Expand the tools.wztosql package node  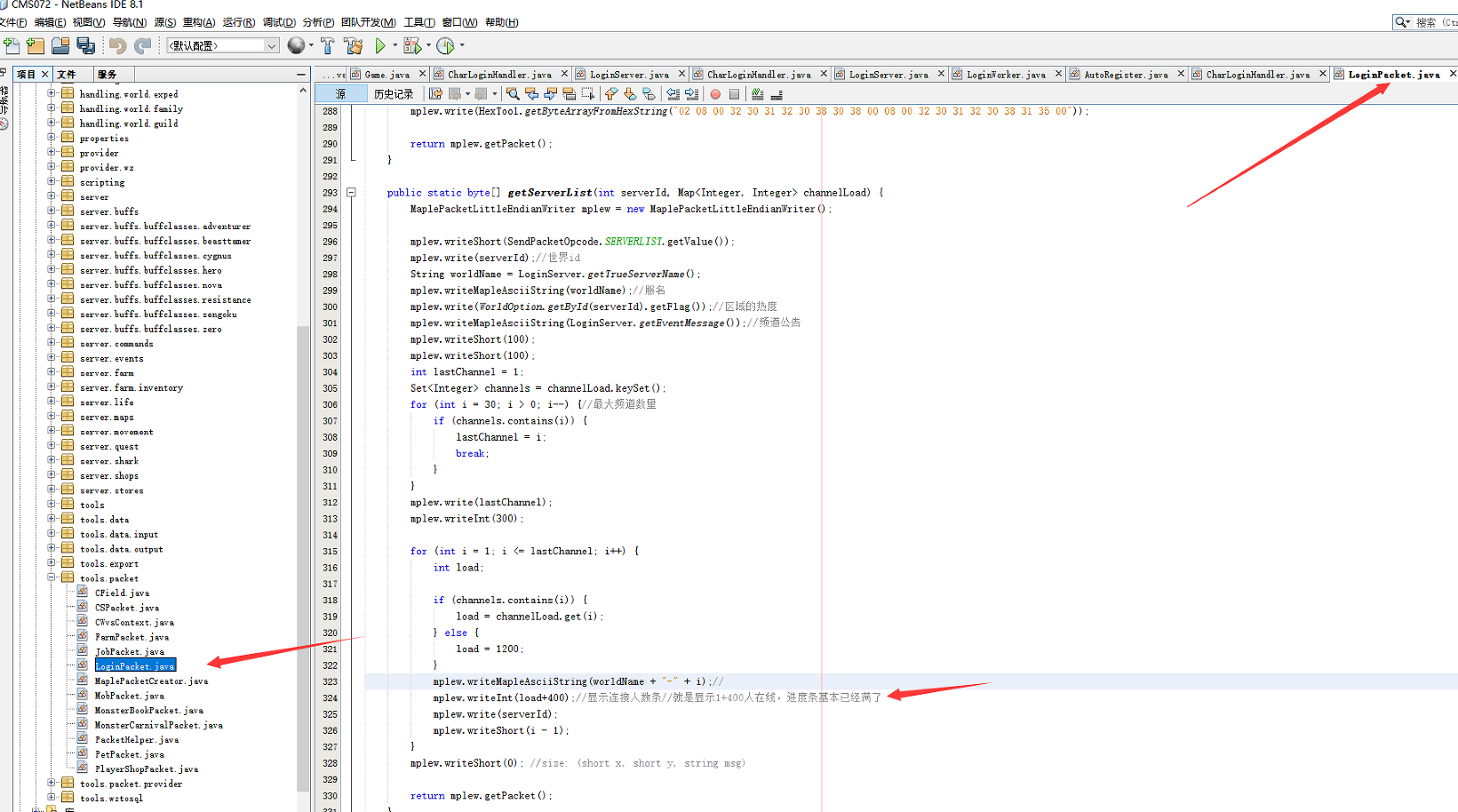[x=52, y=798]
